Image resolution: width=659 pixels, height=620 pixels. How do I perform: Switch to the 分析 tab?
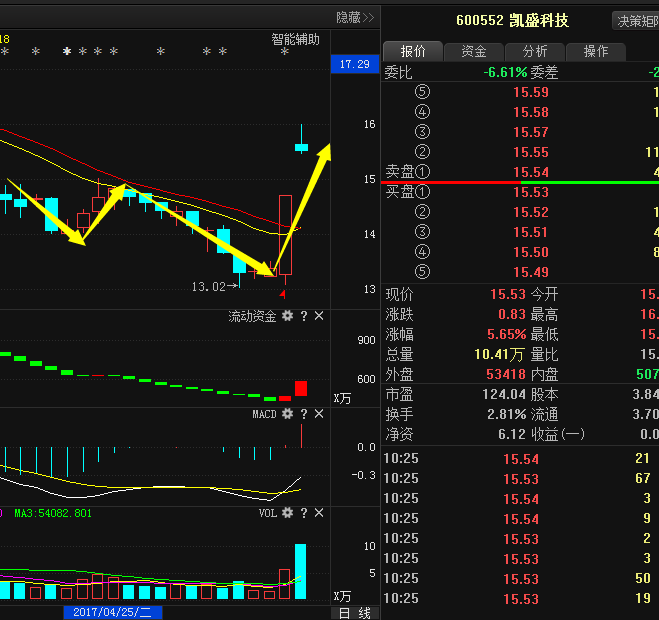pos(535,51)
